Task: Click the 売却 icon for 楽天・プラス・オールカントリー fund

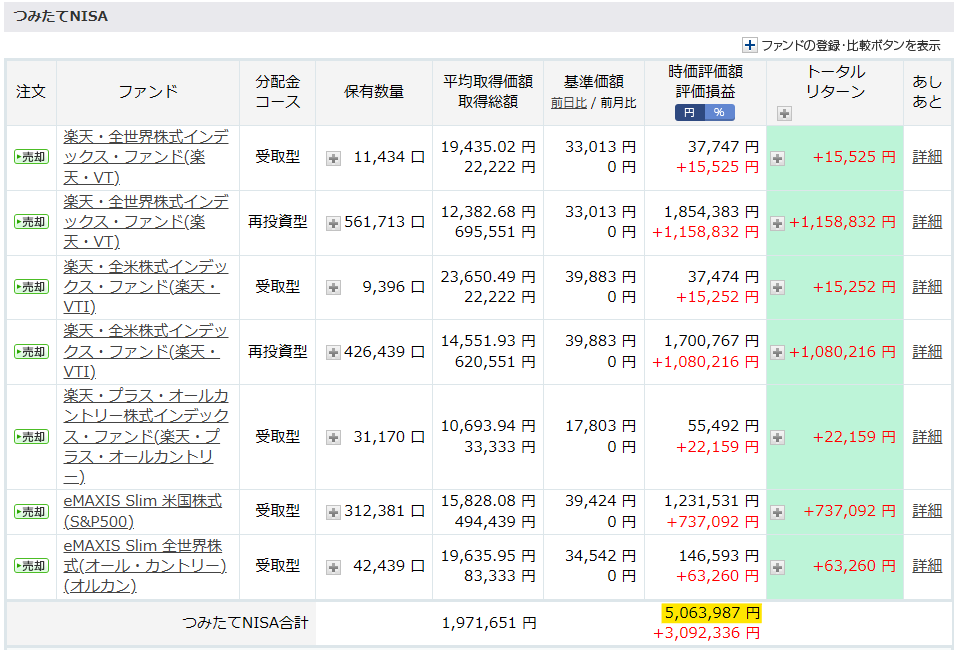Action: 31,437
